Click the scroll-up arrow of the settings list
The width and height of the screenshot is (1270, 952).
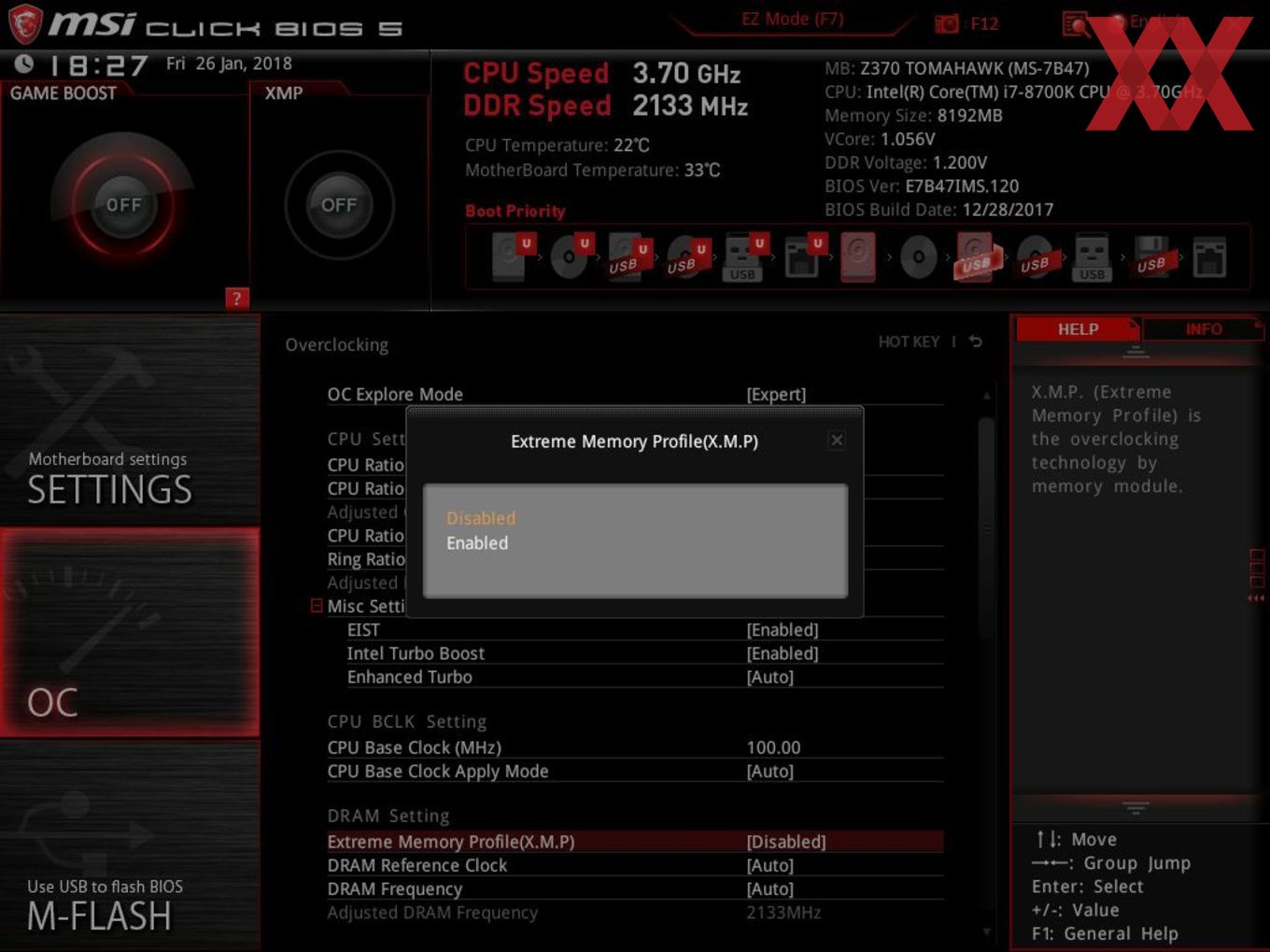point(986,396)
